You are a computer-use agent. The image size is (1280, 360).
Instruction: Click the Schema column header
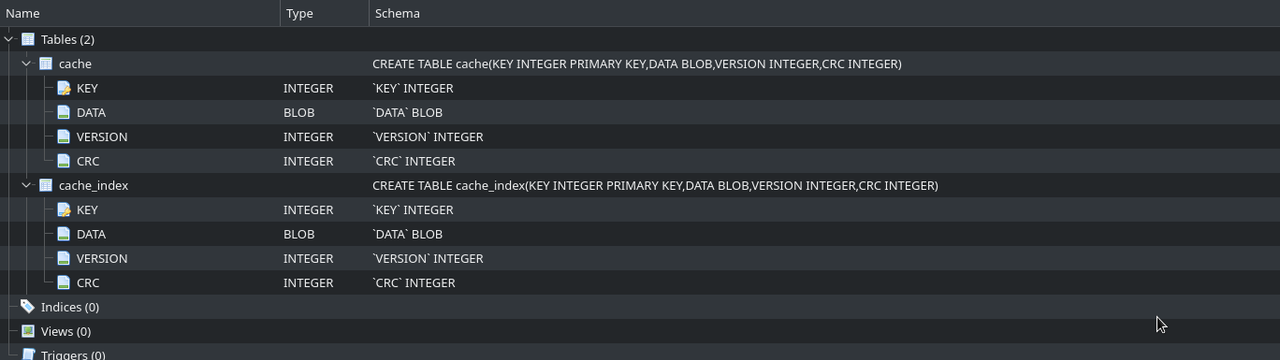tap(825, 13)
